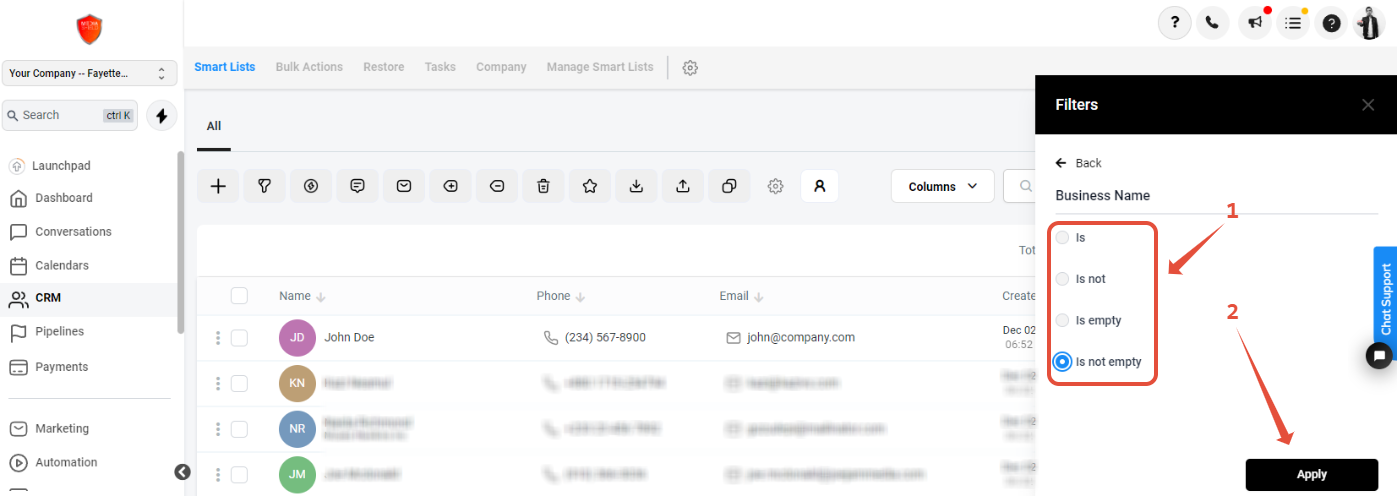Add a new contact with the plus icon
Screen dimensions: 1397x496
218,186
